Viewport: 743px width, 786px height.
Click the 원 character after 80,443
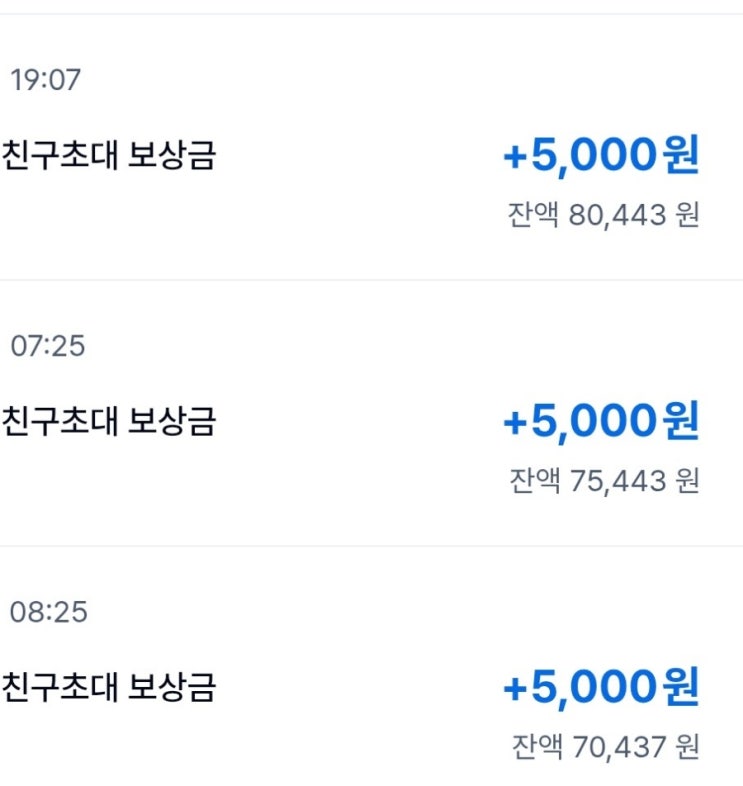(686, 215)
